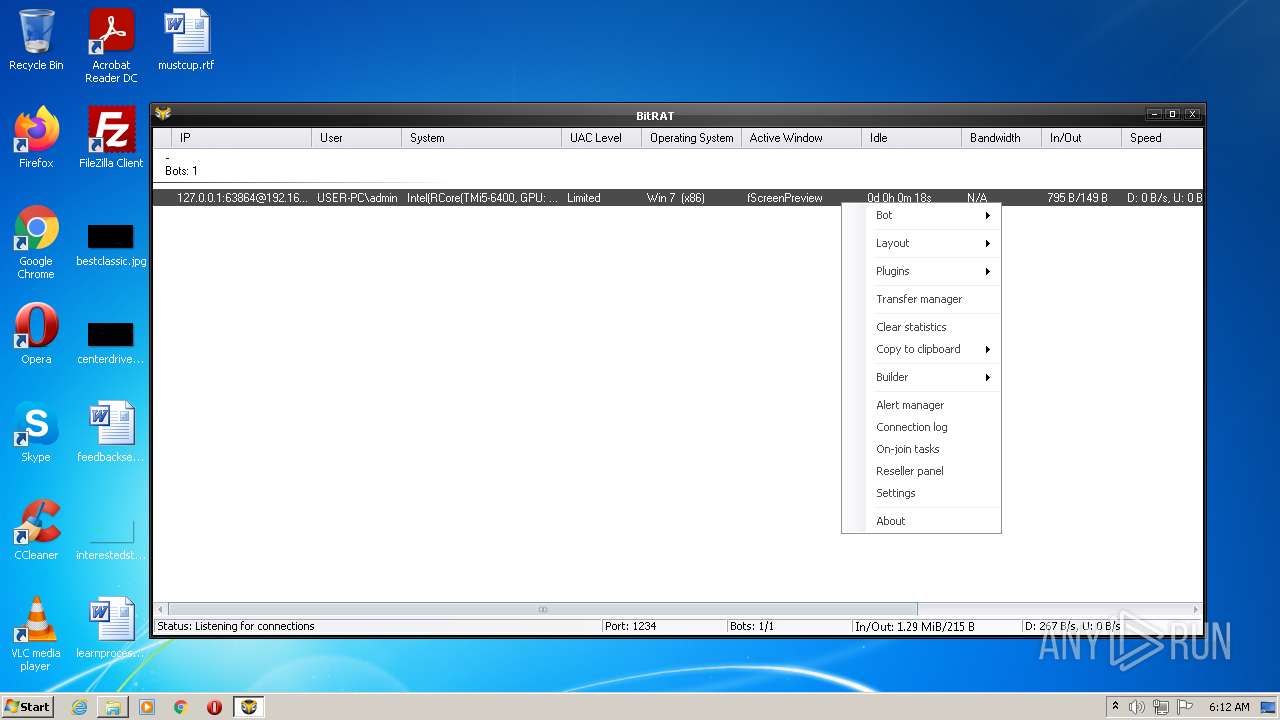Click horizontal scrollbar thumb in bot list

(543, 609)
